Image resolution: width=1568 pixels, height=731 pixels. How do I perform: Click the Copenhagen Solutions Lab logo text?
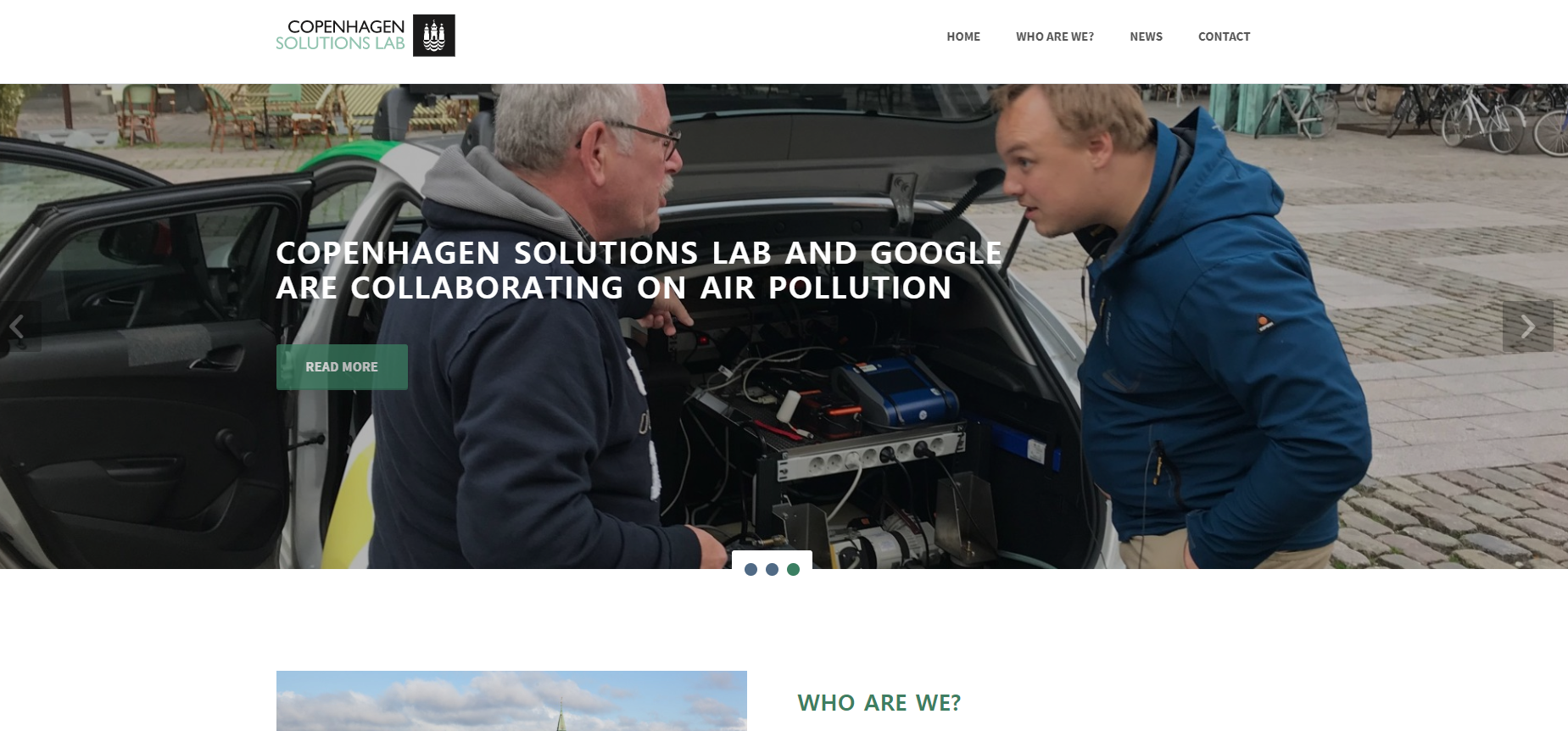[x=340, y=35]
